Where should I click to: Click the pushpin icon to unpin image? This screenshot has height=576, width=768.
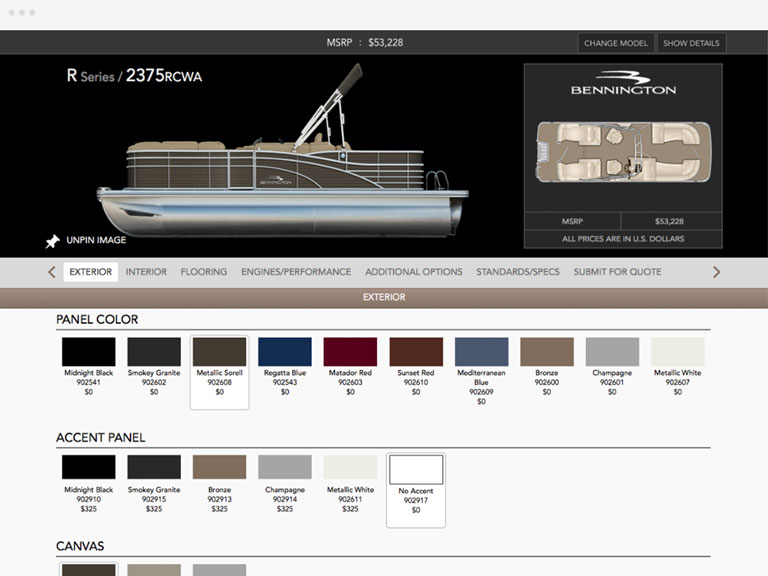click(x=52, y=241)
